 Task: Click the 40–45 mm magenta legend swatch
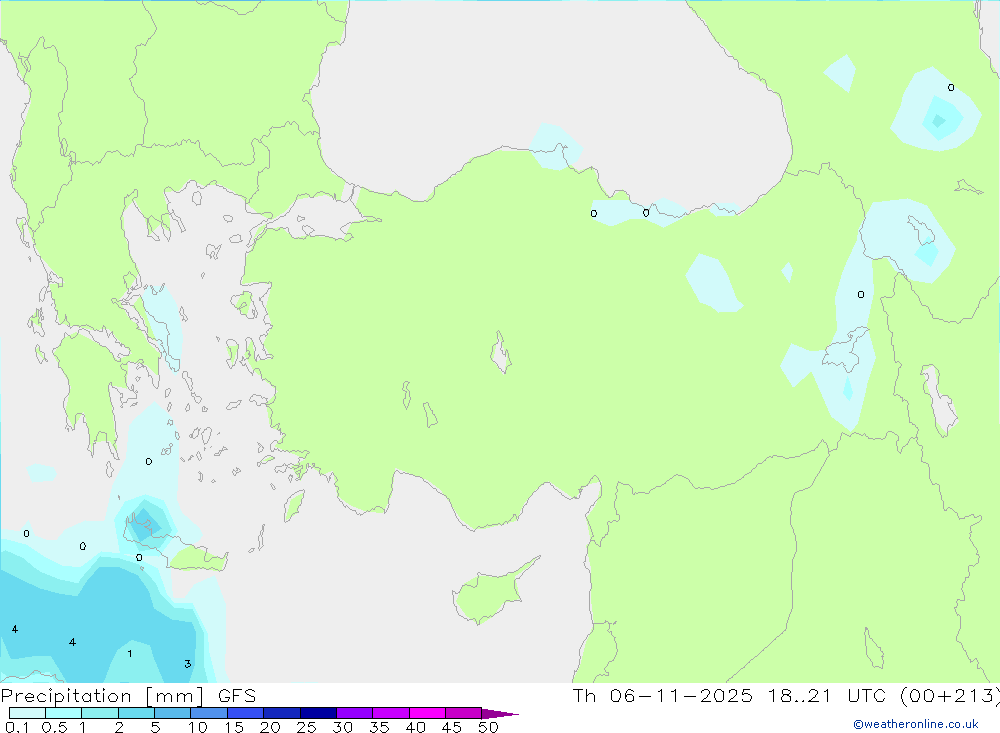click(x=427, y=713)
